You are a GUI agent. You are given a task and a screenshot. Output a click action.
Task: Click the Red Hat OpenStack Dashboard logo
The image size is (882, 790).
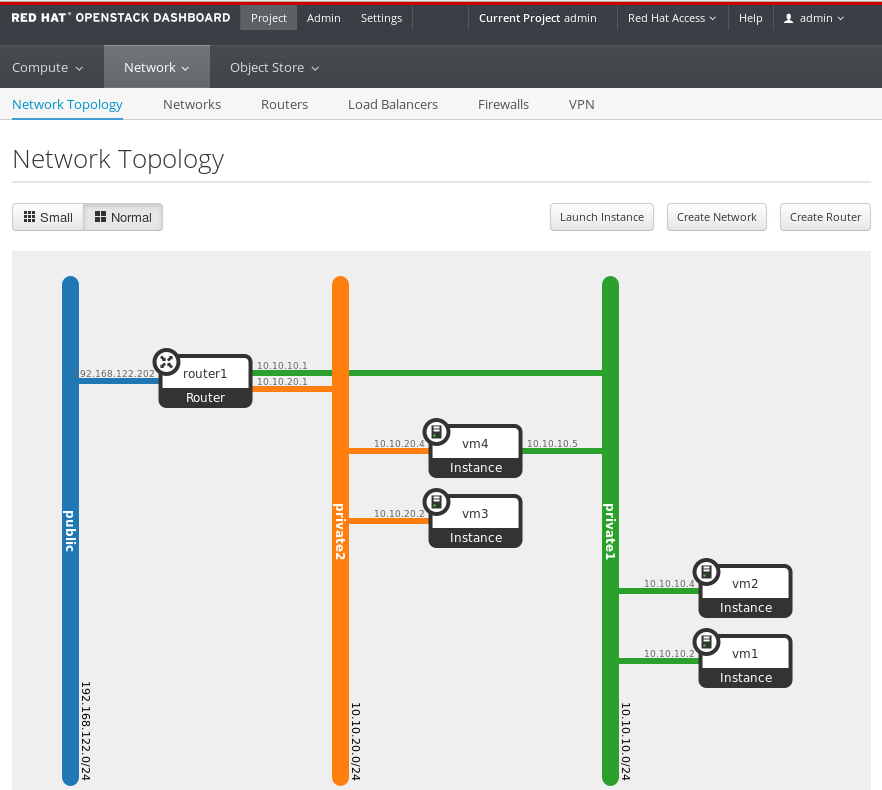120,18
